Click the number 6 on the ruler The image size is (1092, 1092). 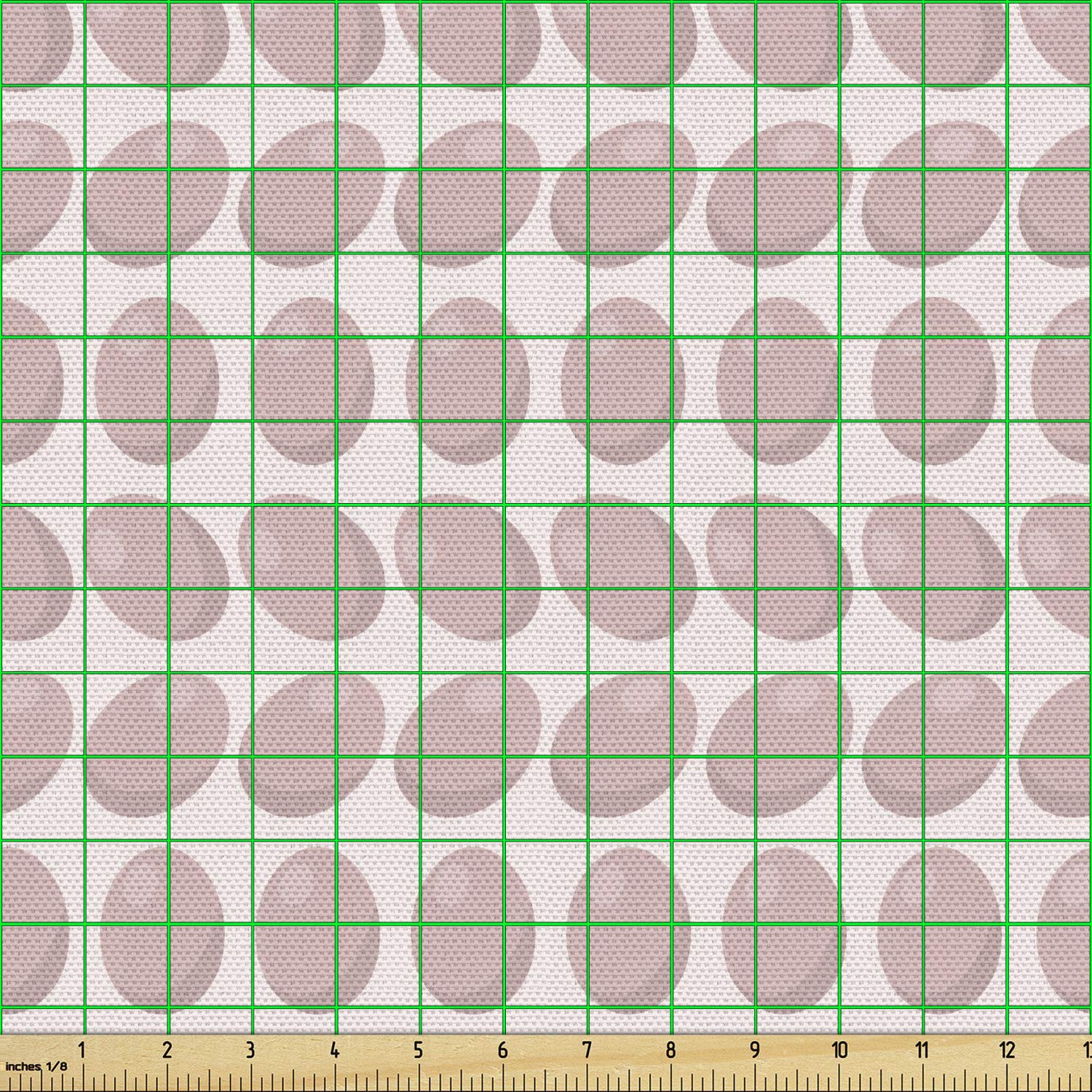pyautogui.click(x=502, y=1051)
